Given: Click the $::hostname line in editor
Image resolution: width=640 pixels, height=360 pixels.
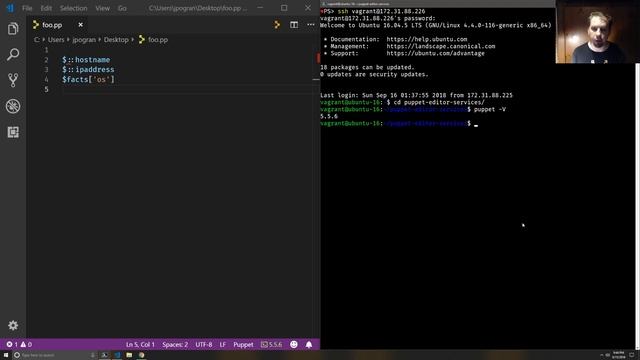Looking at the screenshot, I should click(x=86, y=60).
